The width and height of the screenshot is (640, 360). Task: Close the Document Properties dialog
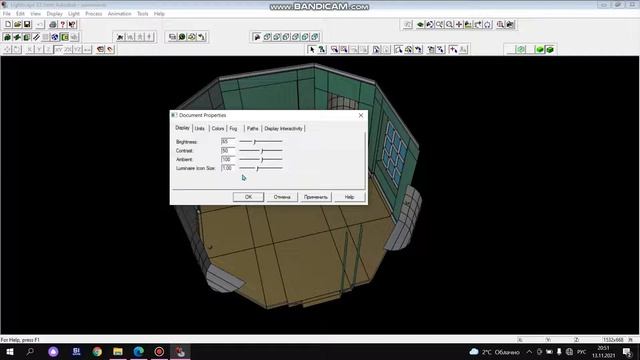click(361, 116)
